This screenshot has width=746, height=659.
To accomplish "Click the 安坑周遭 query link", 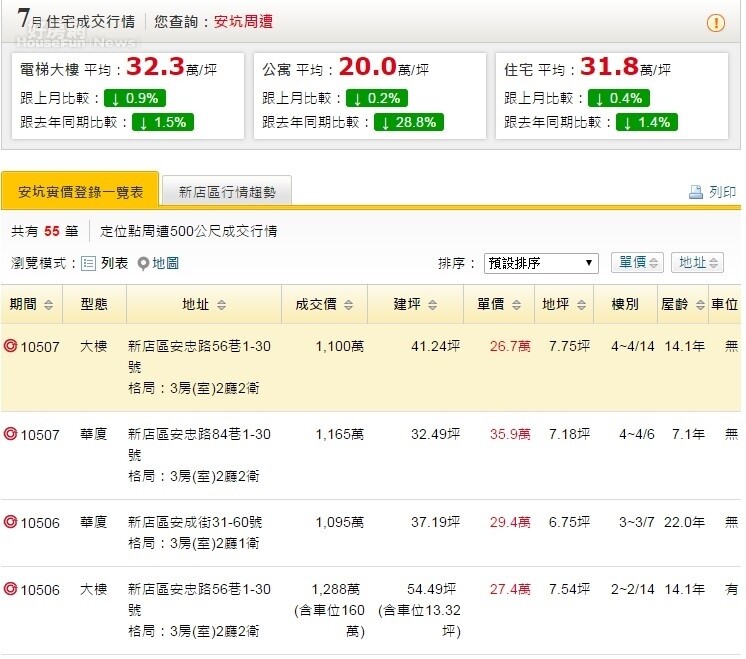I will (x=243, y=21).
